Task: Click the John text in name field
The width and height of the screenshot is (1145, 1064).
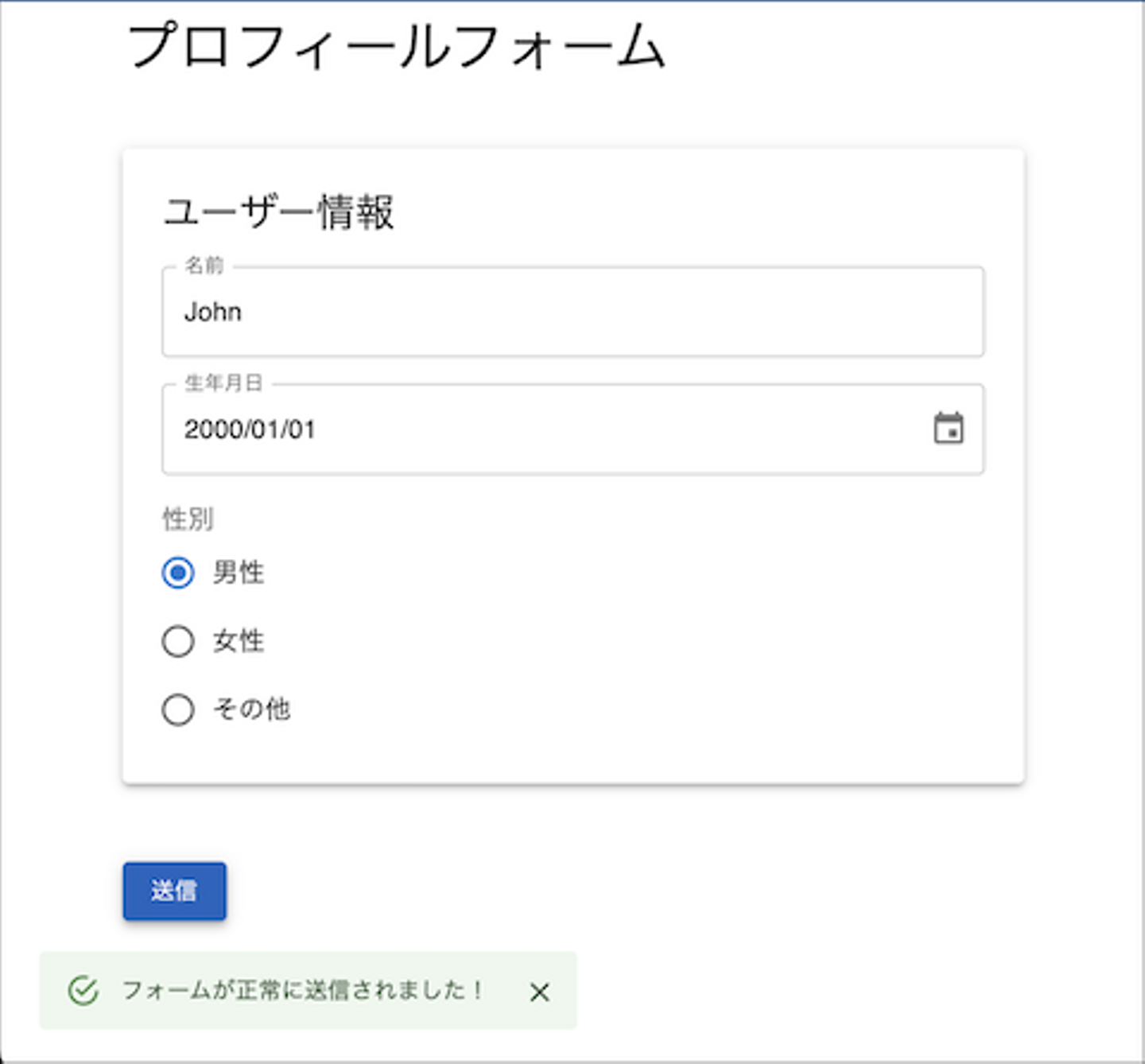Action: coord(212,312)
